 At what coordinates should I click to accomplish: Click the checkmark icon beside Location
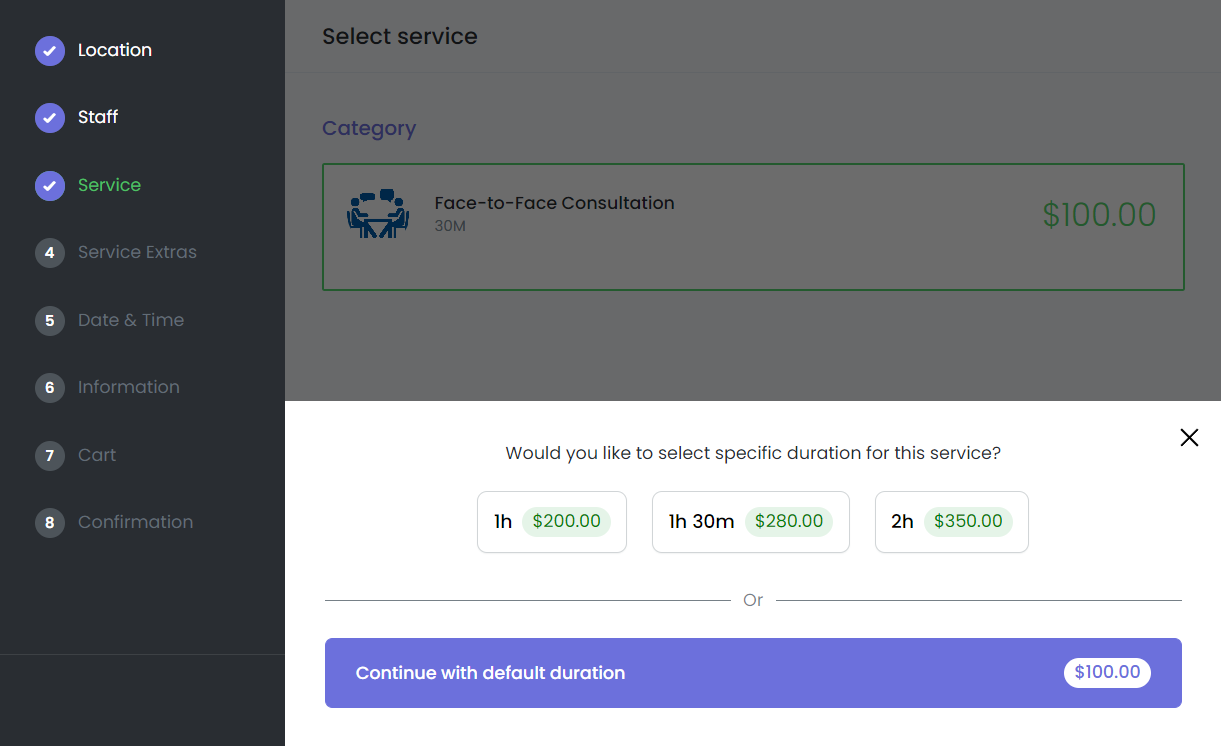[49, 50]
